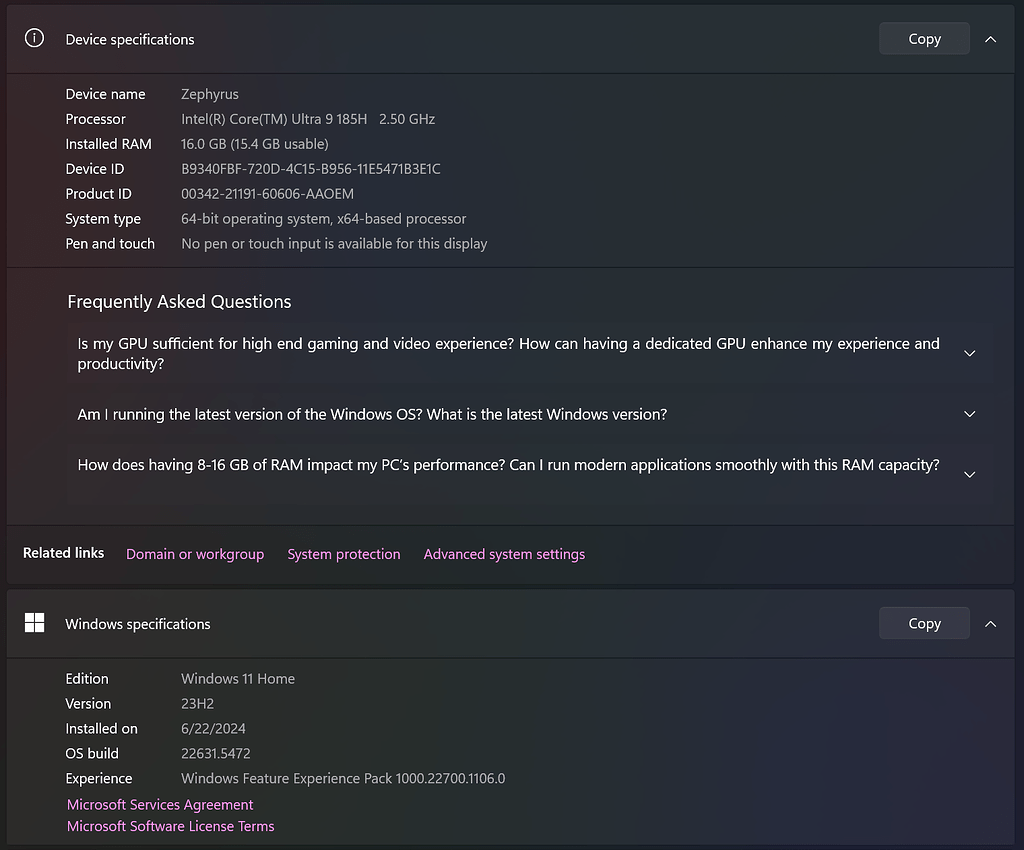Viewport: 1024px width, 850px height.
Task: Copy the Windows specifications details
Action: tap(923, 622)
